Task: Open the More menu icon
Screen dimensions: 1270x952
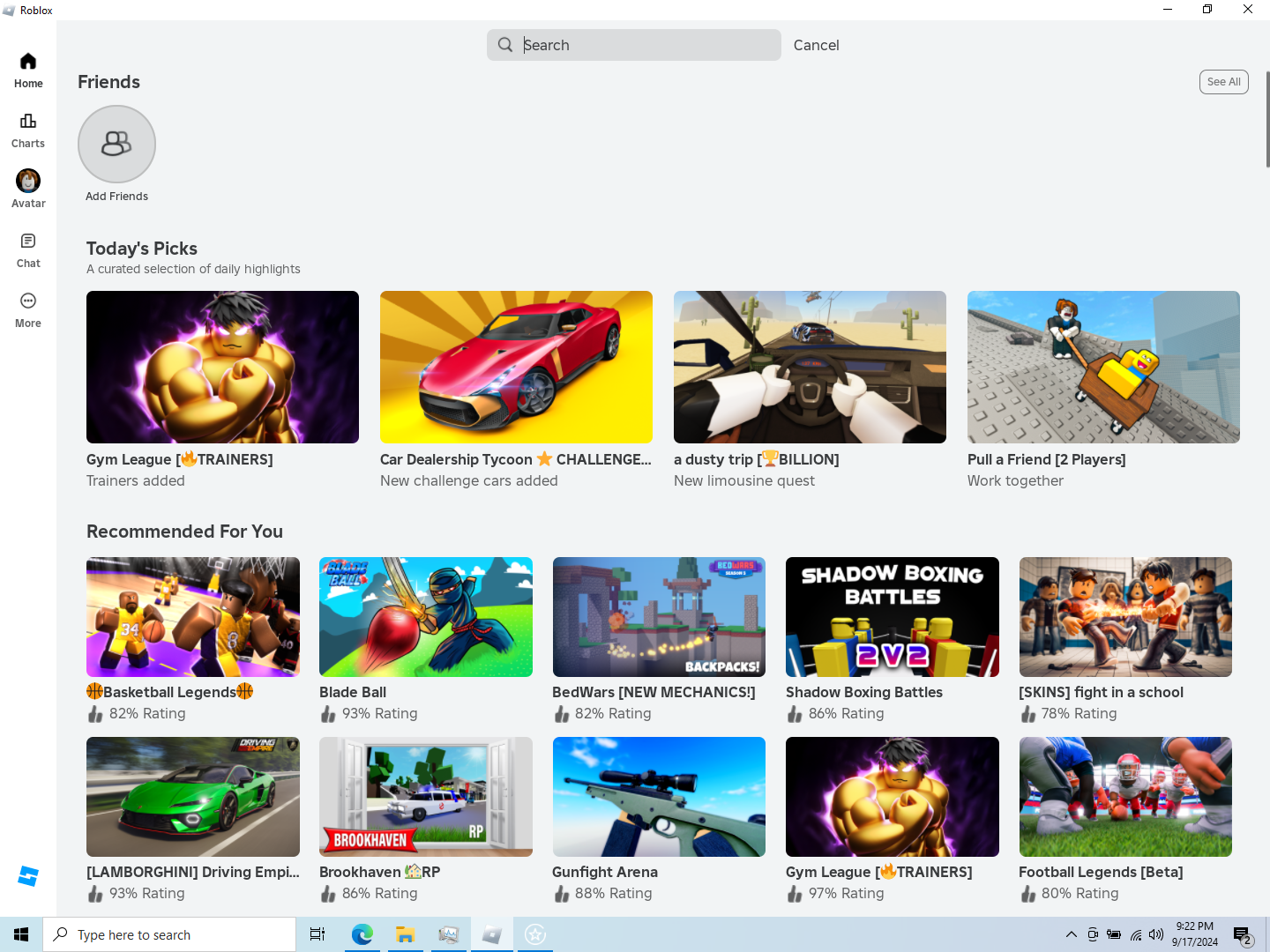Action: pos(28,301)
